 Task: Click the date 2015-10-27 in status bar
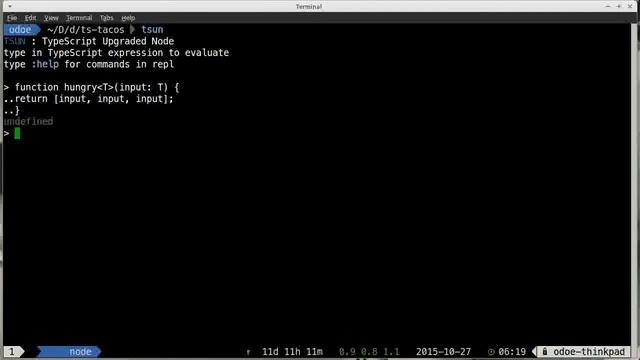tap(443, 352)
